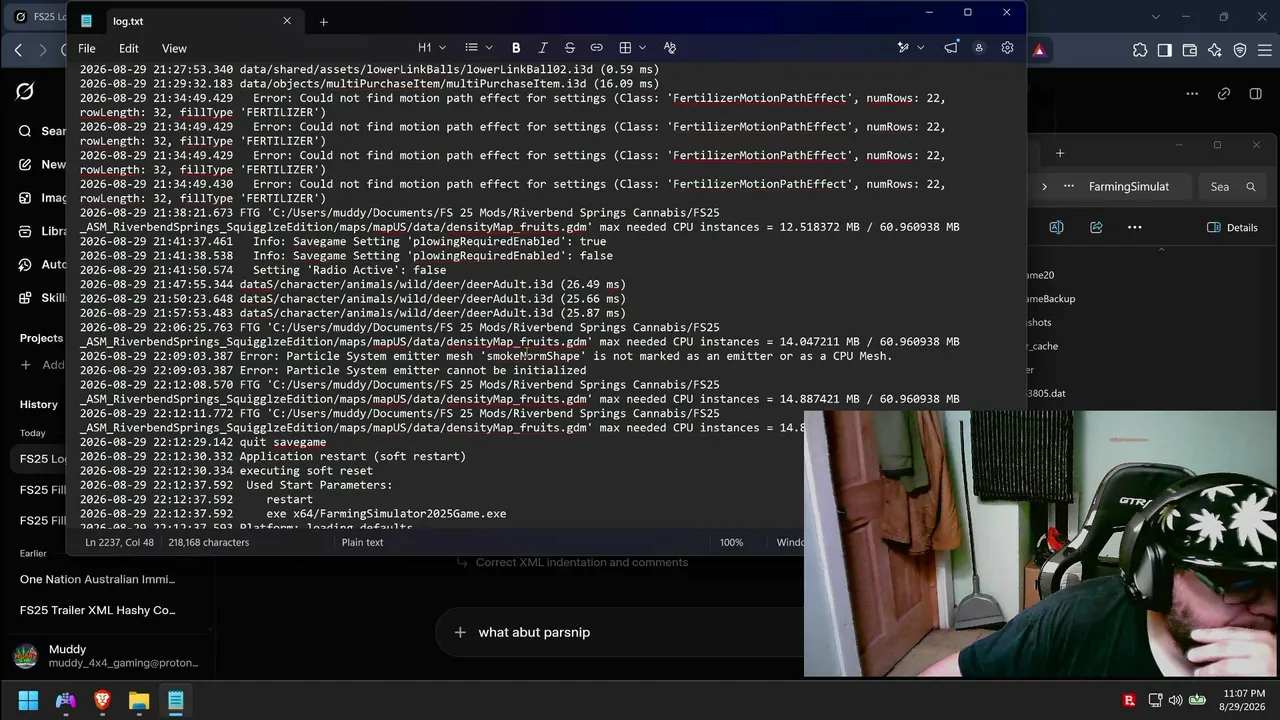Click 'Ln 2237, Col 48' status indicator
Viewport: 1280px width, 720px height.
pyautogui.click(x=119, y=542)
